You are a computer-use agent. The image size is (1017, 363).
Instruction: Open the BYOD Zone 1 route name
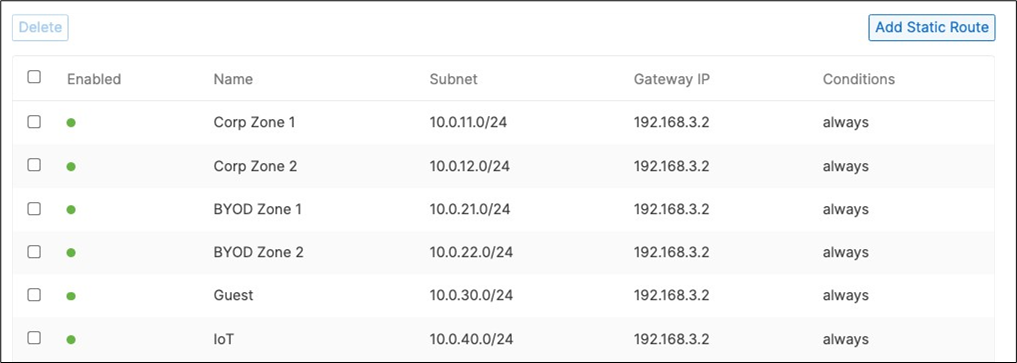(257, 209)
